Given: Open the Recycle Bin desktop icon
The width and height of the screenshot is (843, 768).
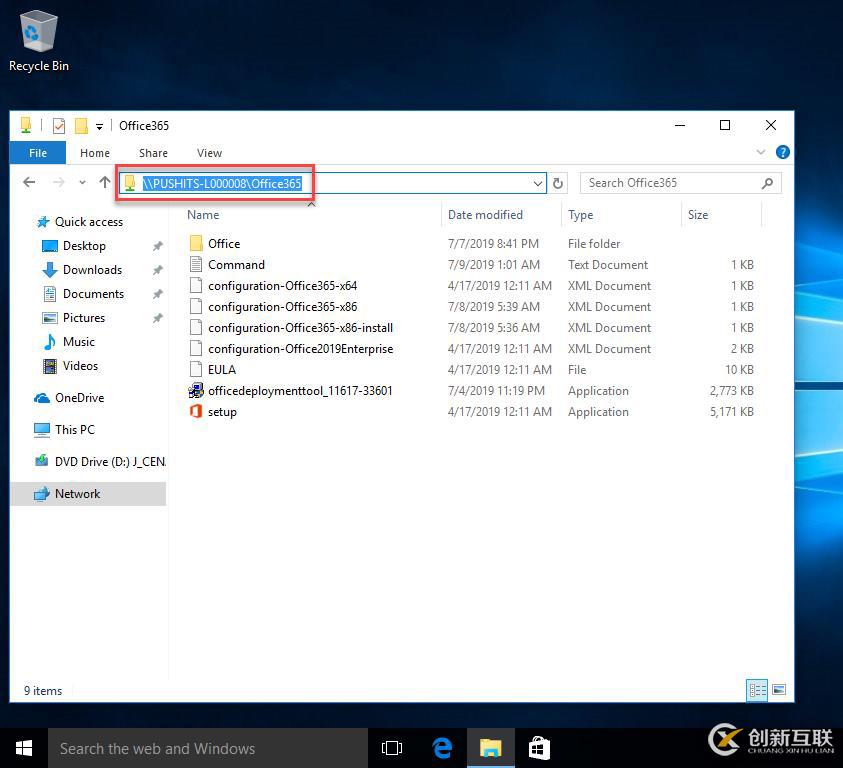Looking at the screenshot, I should [x=39, y=41].
